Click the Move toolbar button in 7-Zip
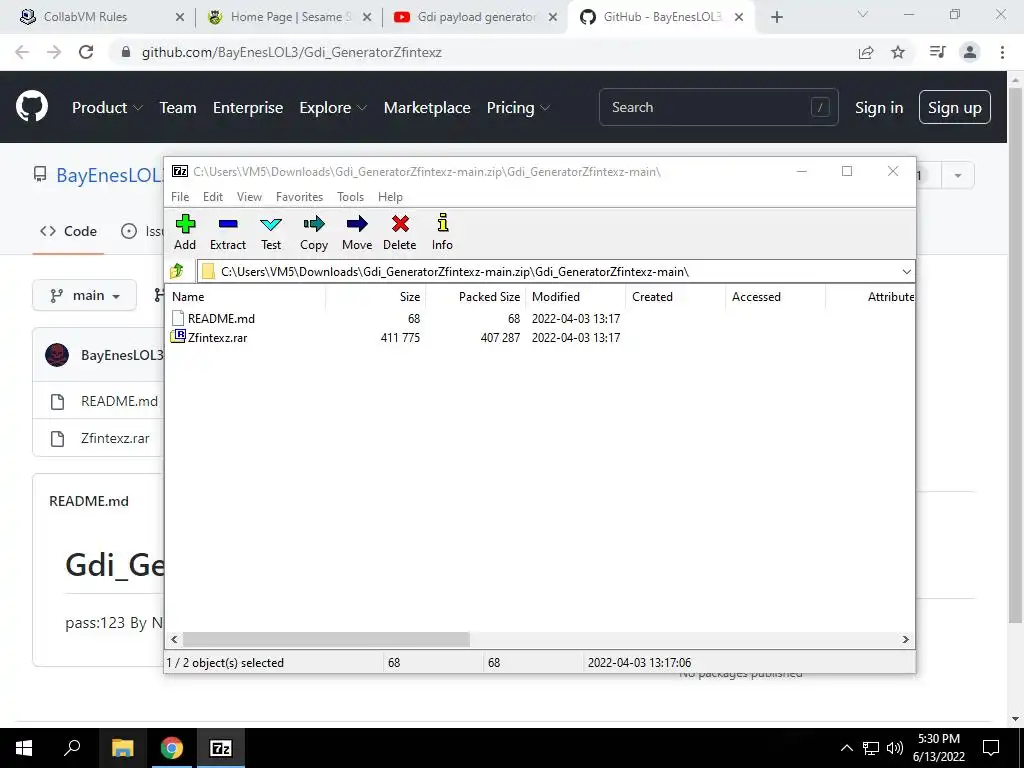 tap(357, 232)
